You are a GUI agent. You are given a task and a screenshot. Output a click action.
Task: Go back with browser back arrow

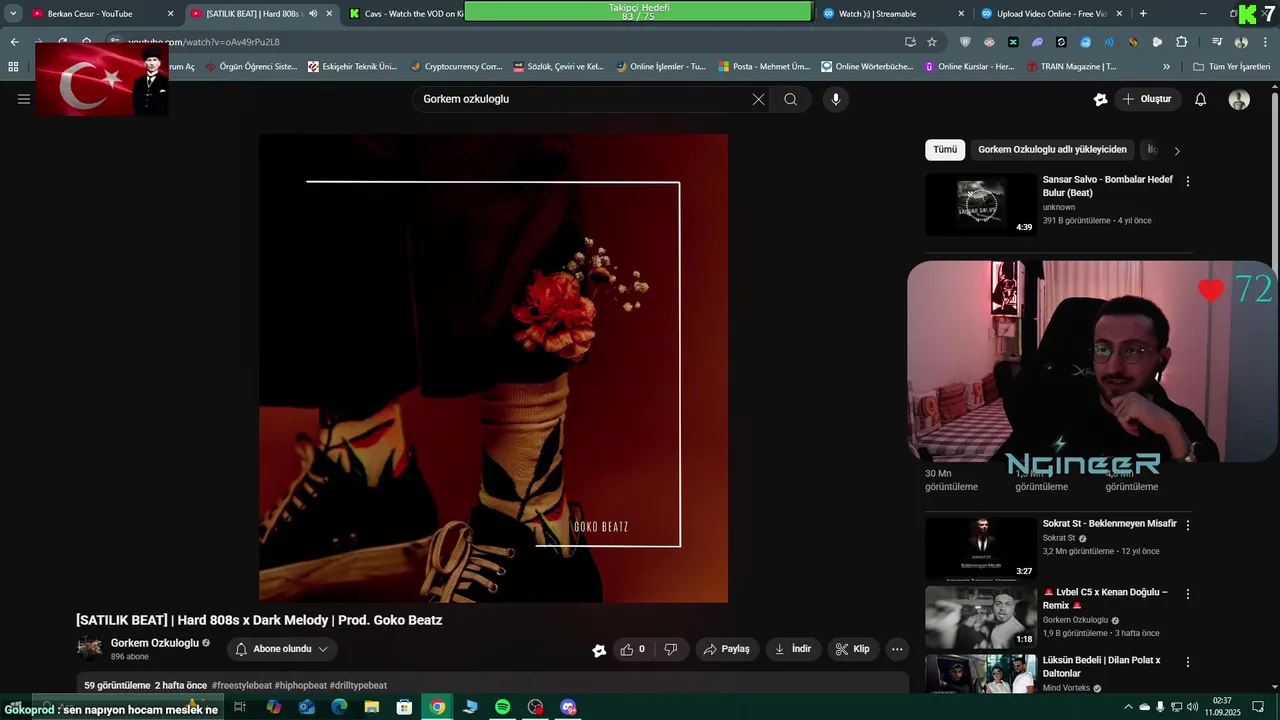tap(14, 42)
